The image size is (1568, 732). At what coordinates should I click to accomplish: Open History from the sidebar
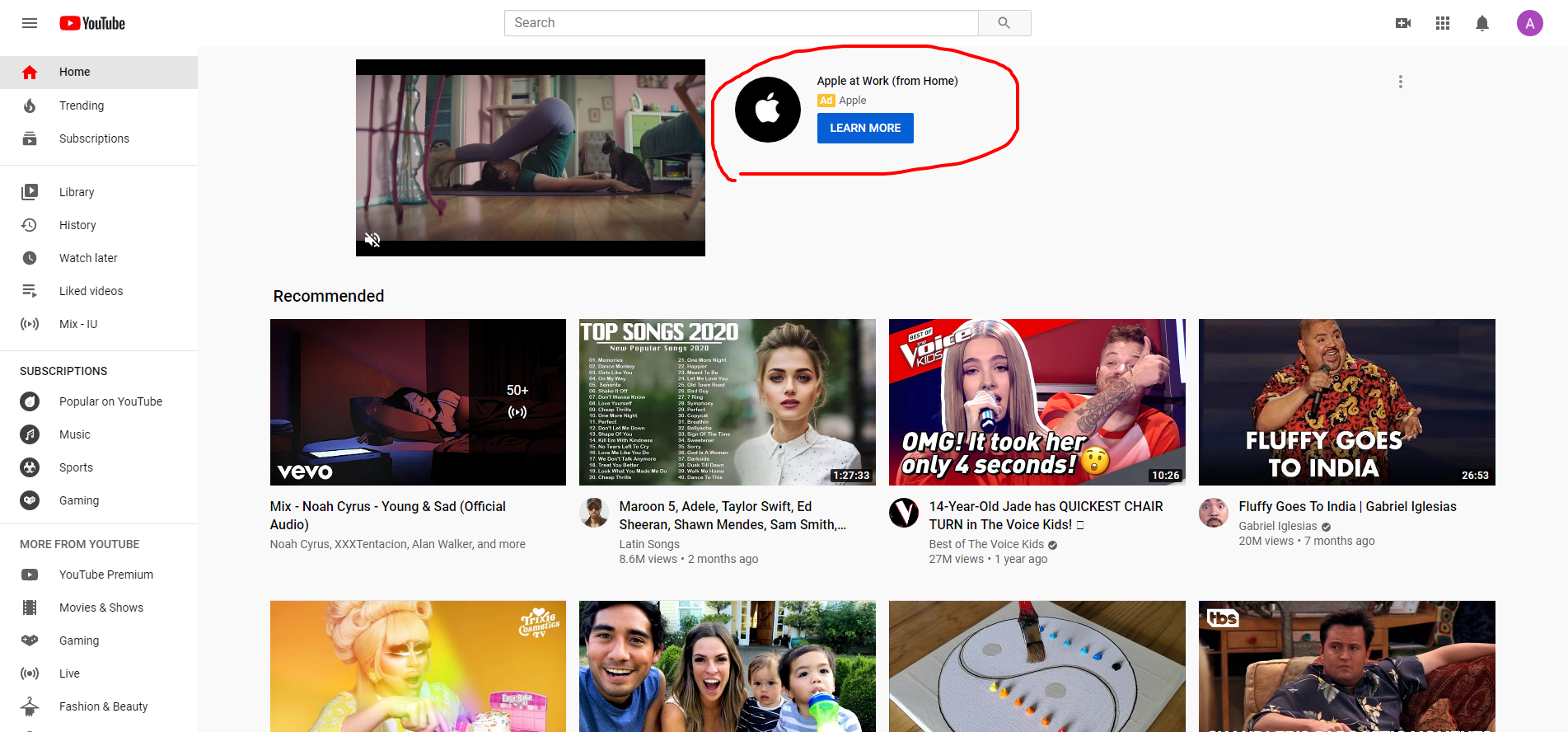77,225
